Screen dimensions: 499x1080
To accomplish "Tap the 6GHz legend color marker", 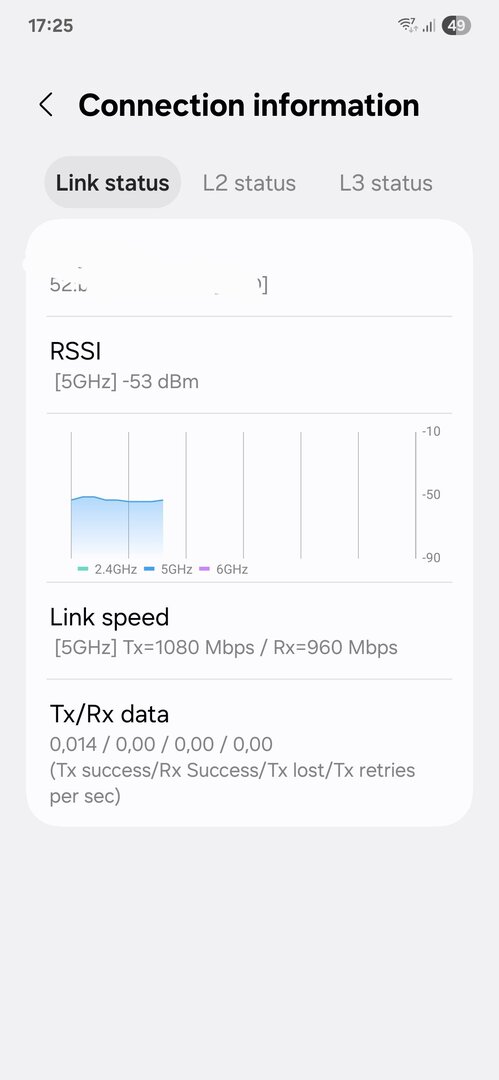I will (204, 569).
